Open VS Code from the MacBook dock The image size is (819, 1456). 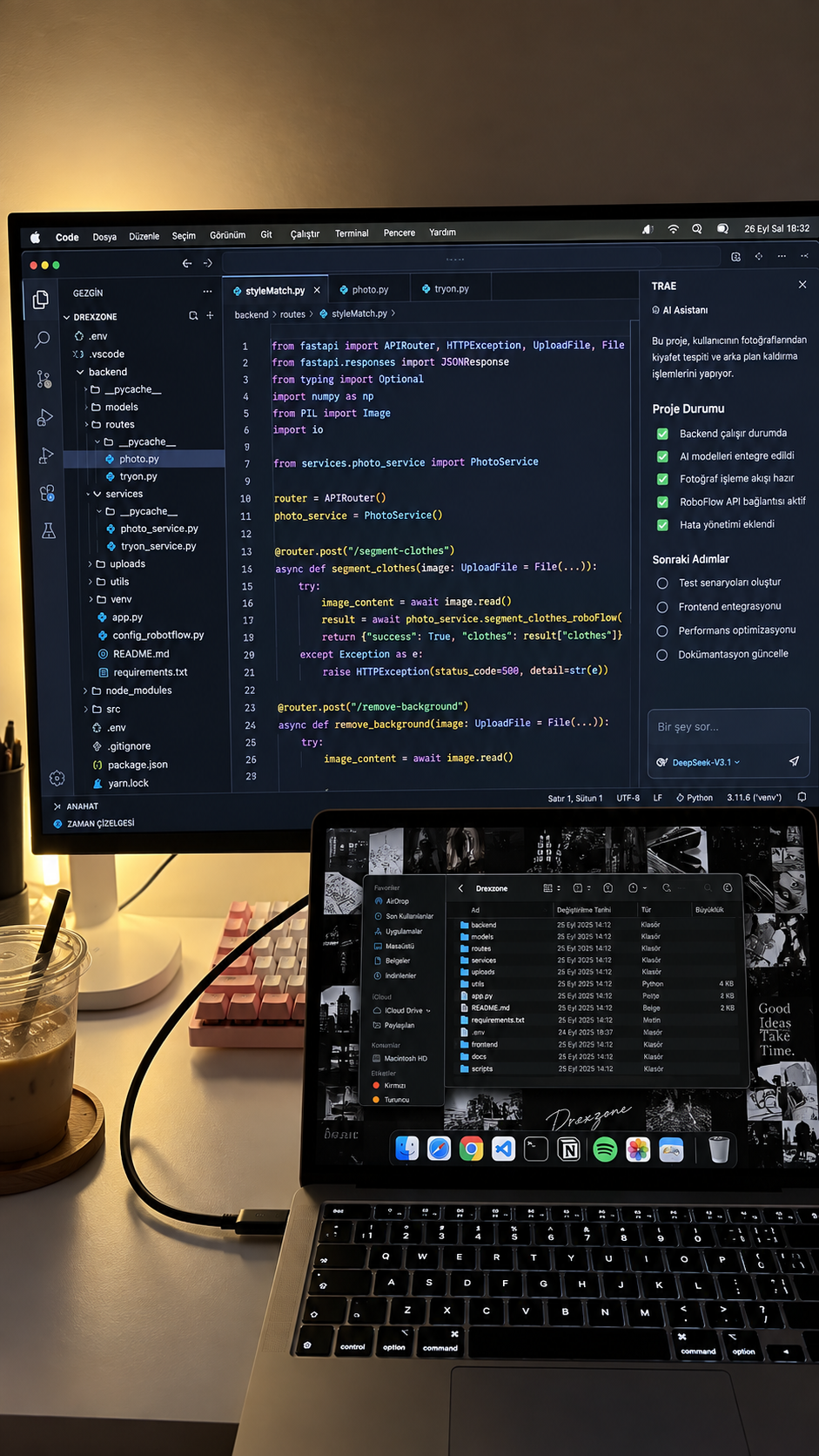(504, 1149)
